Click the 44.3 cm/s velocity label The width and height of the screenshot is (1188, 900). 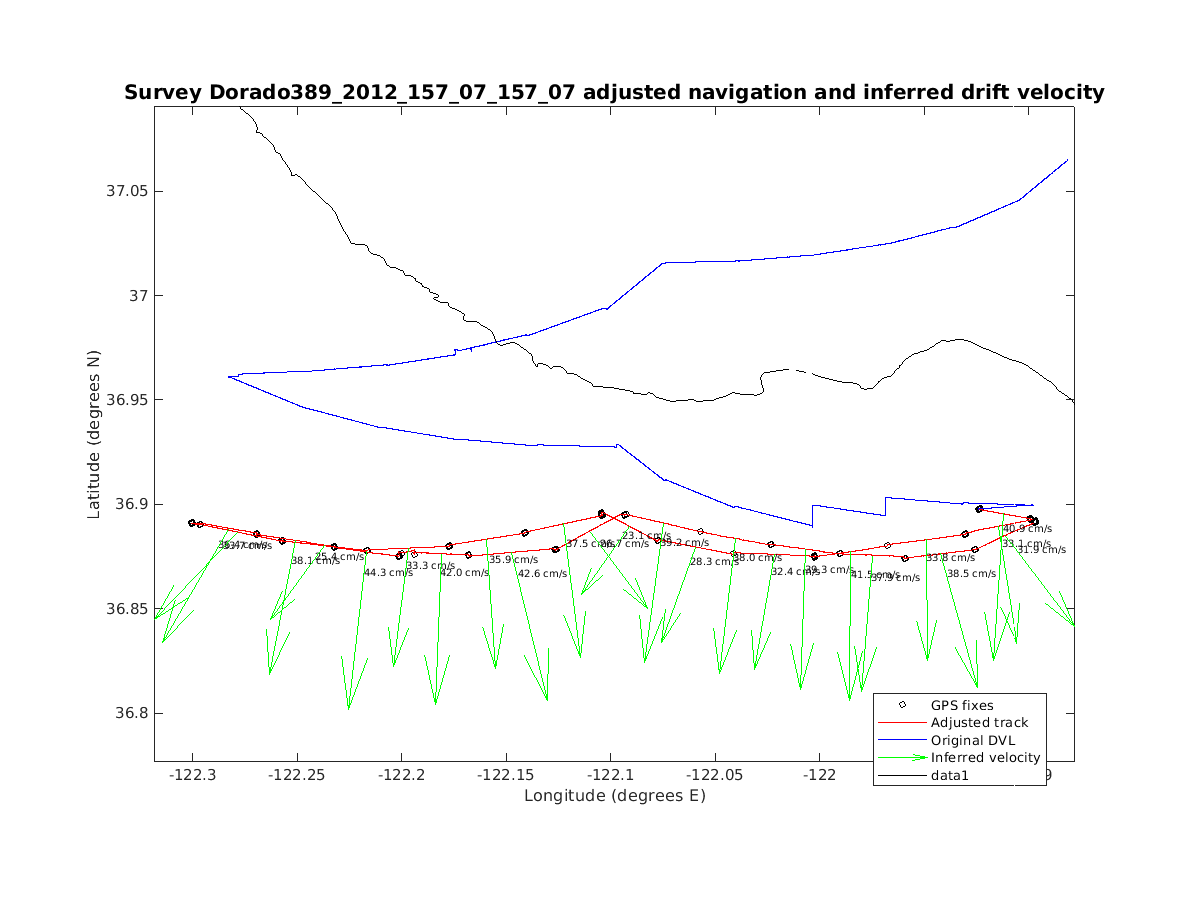388,573
